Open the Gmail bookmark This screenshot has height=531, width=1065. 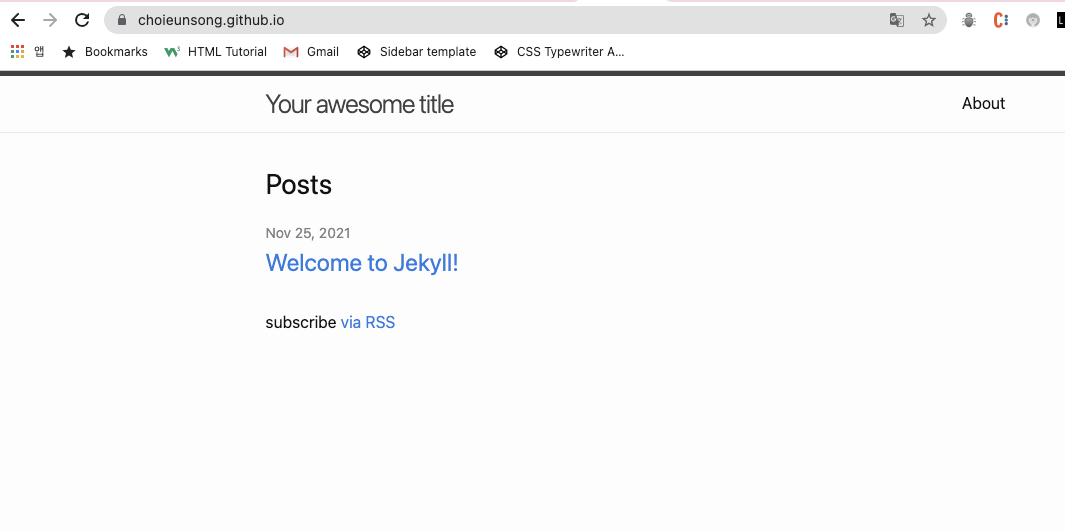pos(311,52)
